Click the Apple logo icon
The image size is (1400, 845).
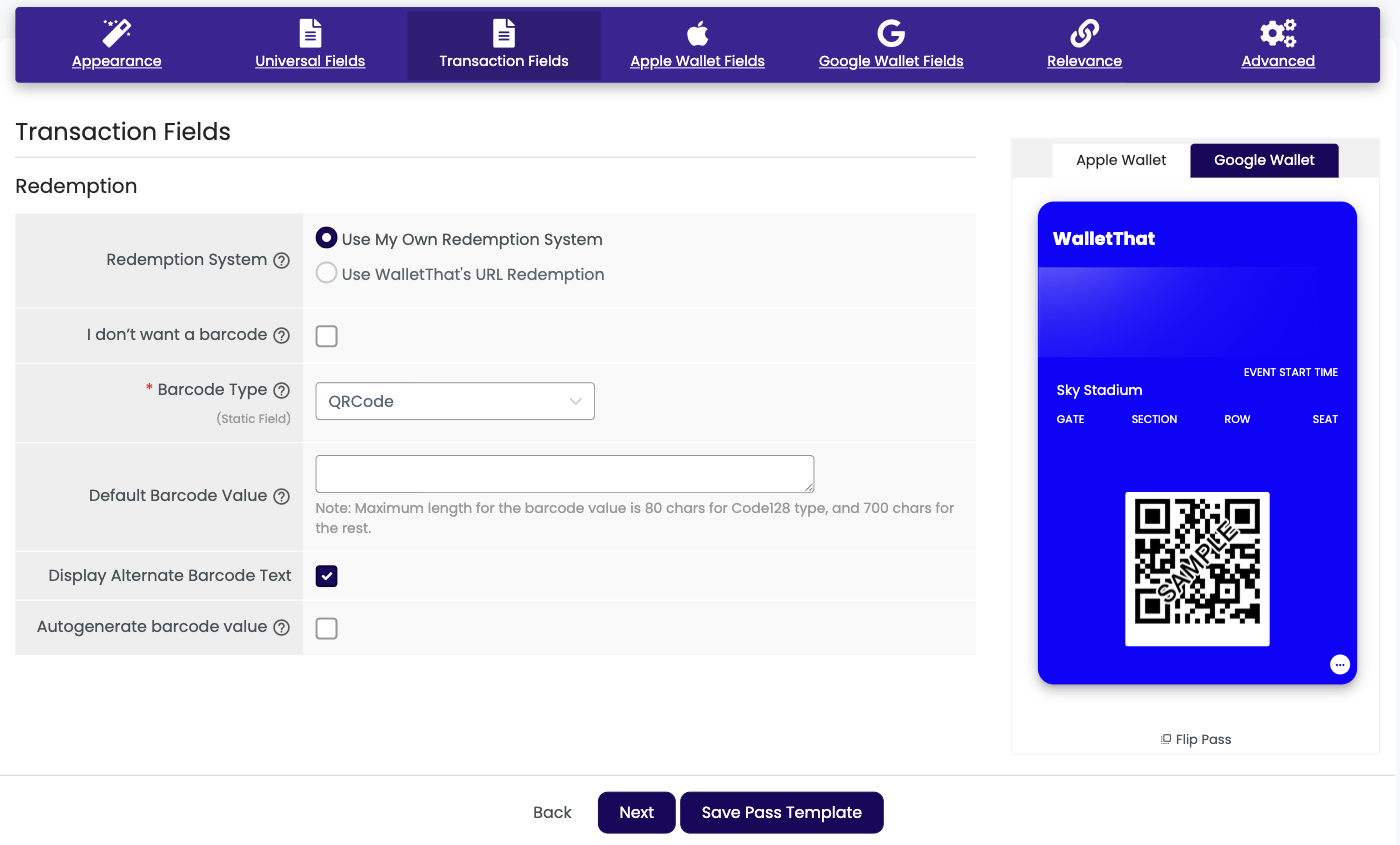point(697,33)
